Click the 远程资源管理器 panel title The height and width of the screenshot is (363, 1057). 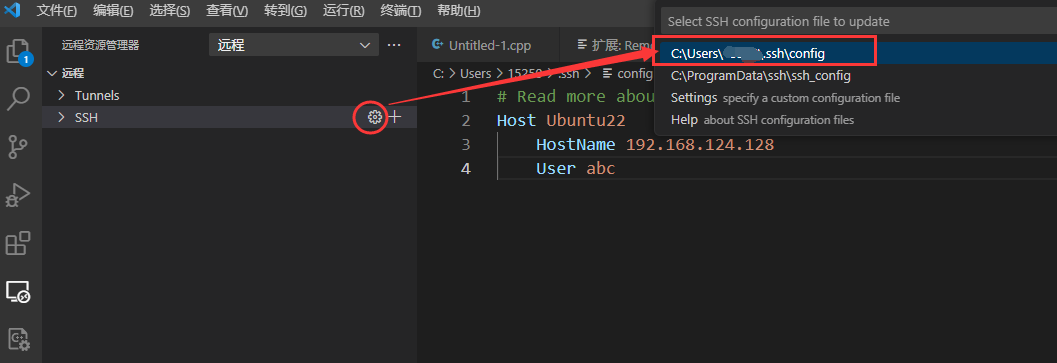(100, 45)
